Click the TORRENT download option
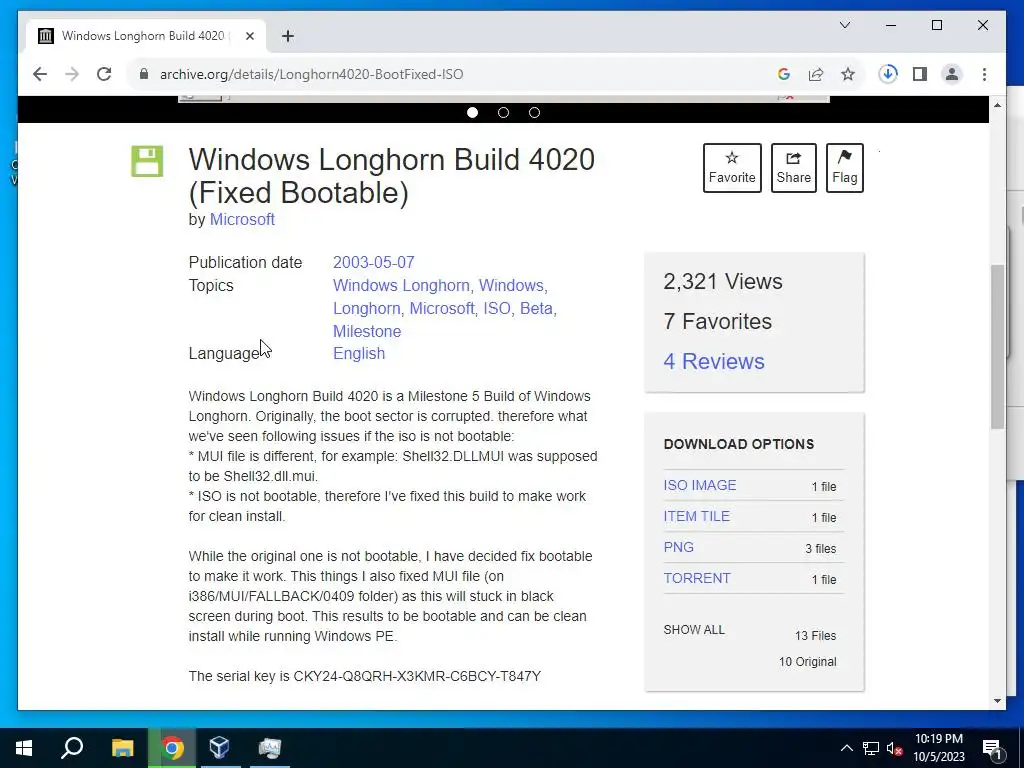1024x768 pixels. click(x=697, y=578)
